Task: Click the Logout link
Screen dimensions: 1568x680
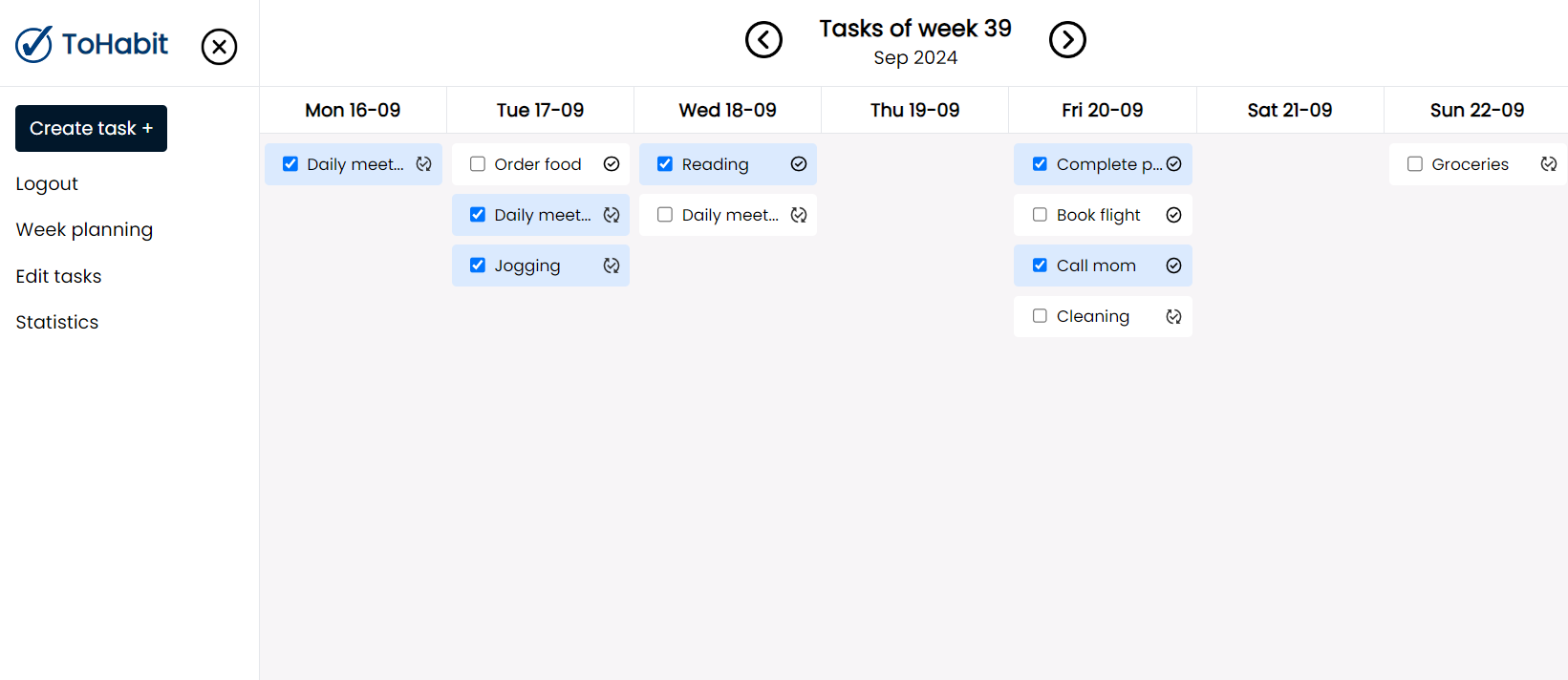Action: click(47, 184)
